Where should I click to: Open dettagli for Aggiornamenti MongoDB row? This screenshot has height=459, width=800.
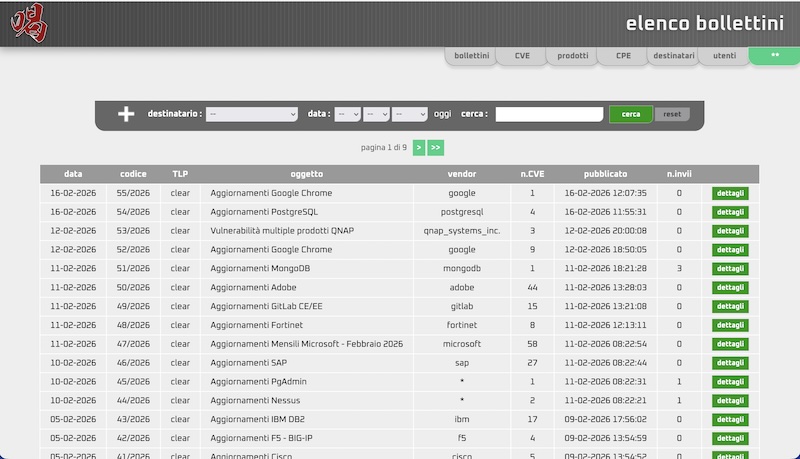[x=729, y=268]
